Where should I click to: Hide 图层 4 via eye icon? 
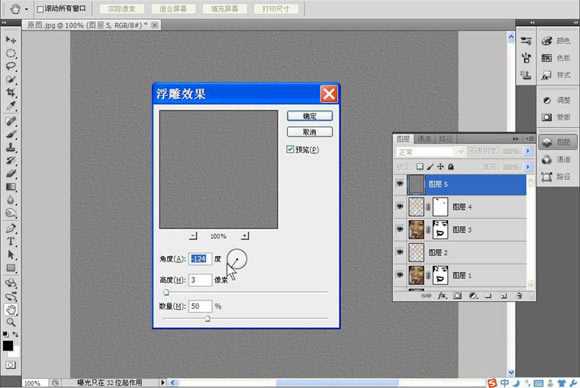(x=400, y=206)
